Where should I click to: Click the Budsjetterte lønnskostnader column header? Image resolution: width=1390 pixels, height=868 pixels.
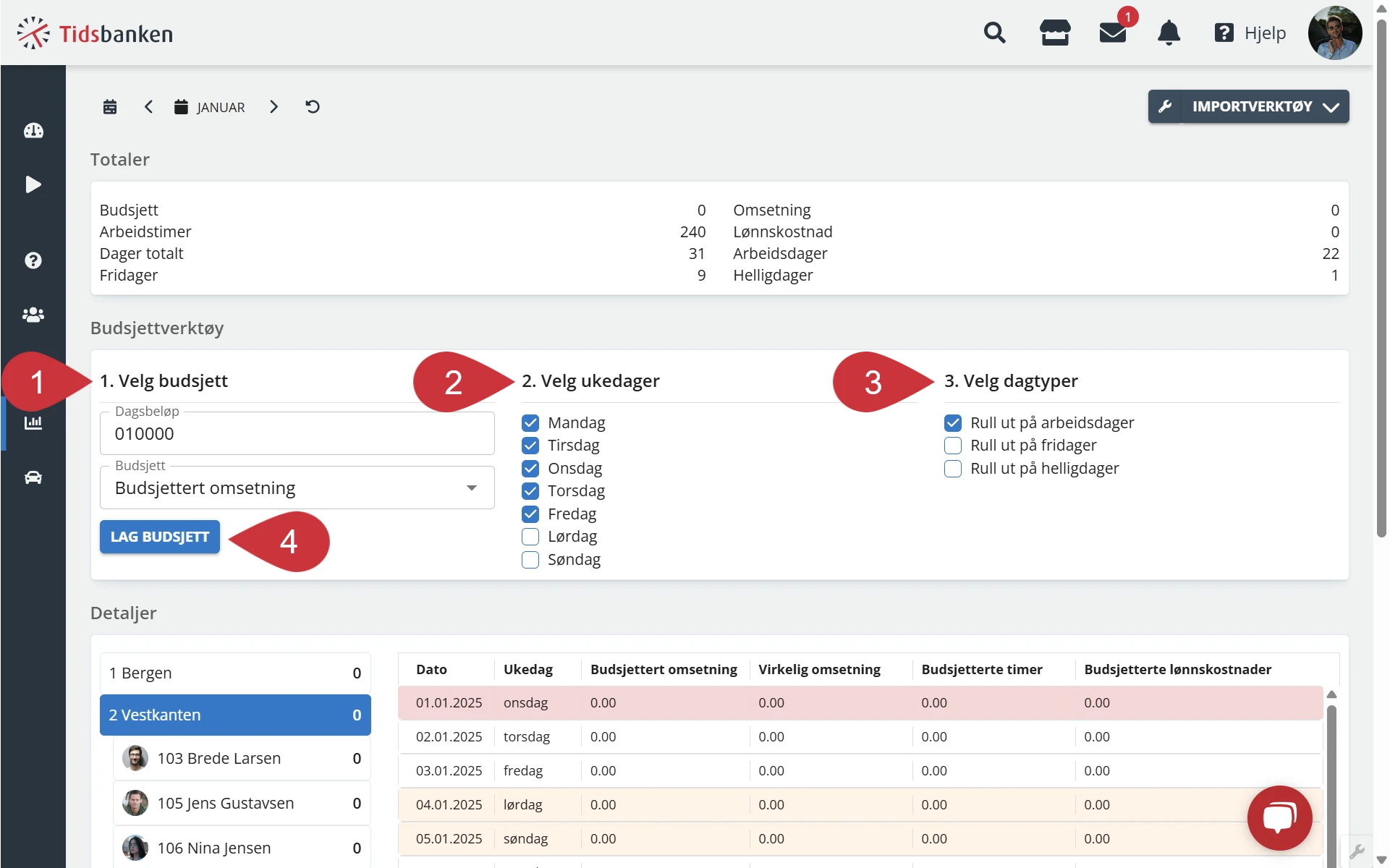[x=1177, y=669]
